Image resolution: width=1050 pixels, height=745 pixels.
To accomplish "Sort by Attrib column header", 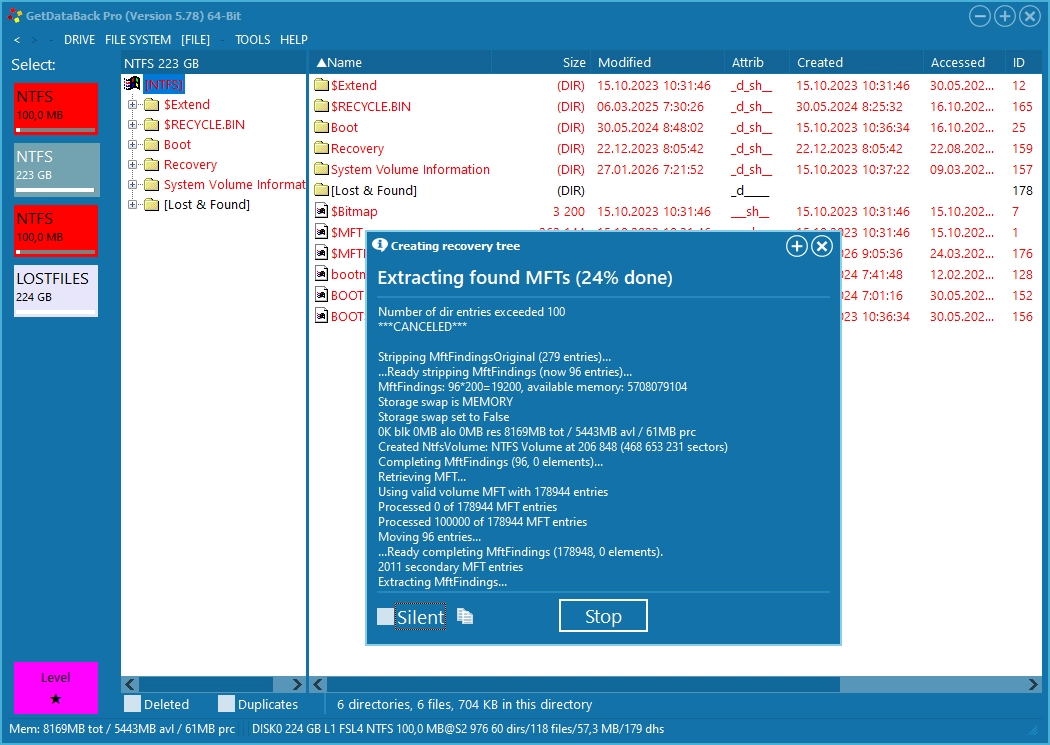I will (x=756, y=62).
